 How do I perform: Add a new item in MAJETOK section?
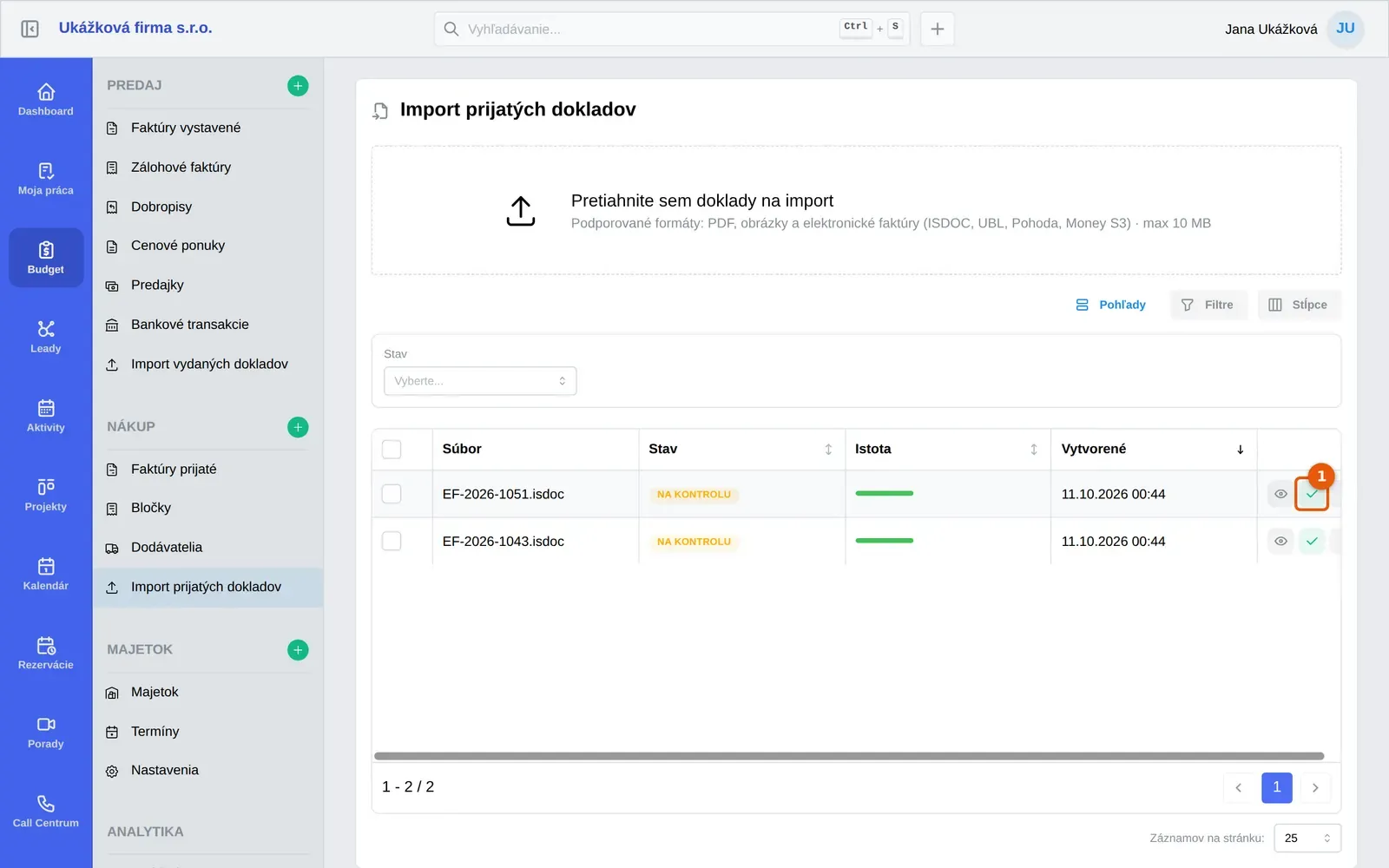pyautogui.click(x=298, y=649)
